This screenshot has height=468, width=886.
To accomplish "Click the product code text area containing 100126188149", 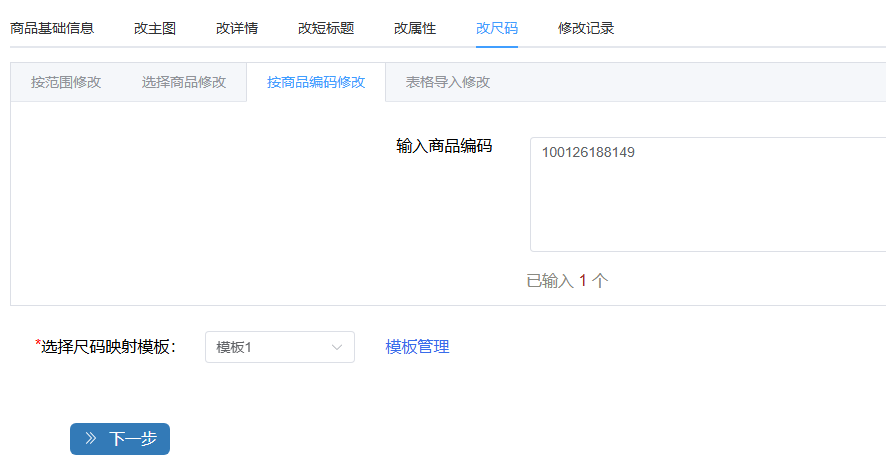I will (x=707, y=194).
